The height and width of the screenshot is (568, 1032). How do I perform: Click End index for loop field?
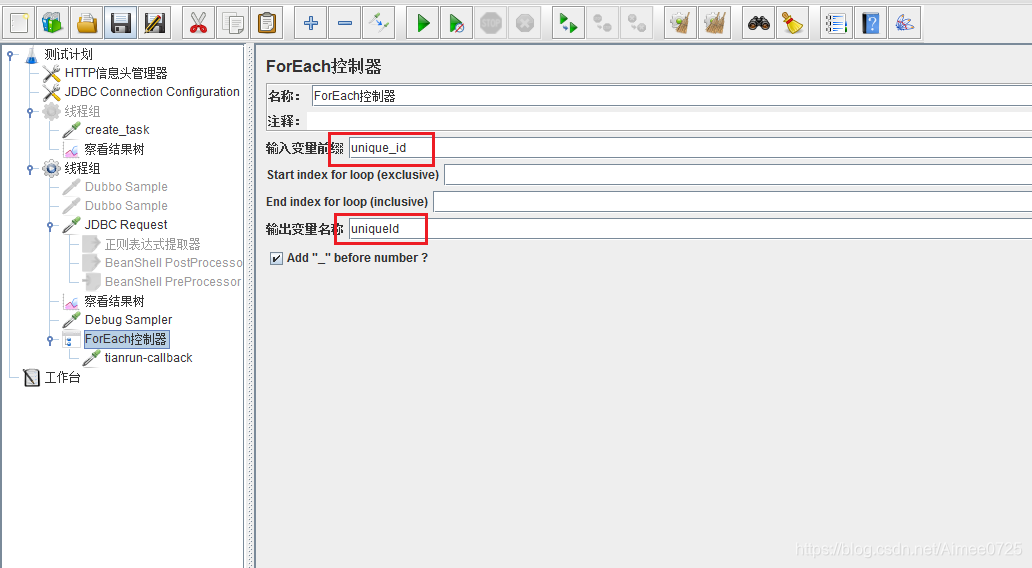[x=733, y=202]
